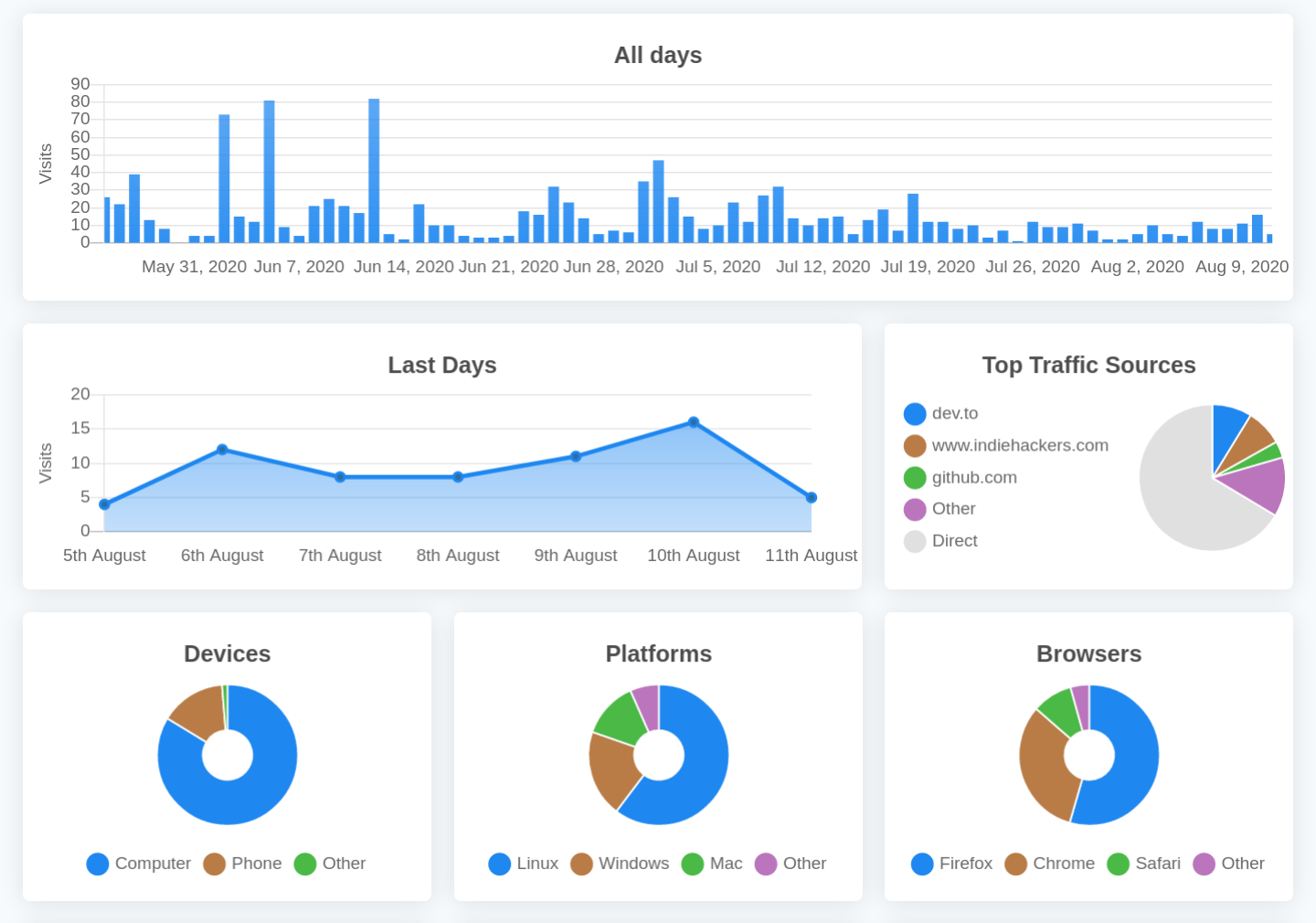Toggle the Safari legend swatch
Viewport: 1316px width, 923px height.
1118,864
